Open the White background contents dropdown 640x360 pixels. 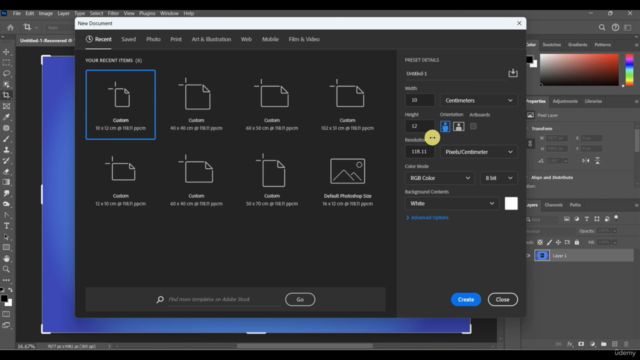point(452,203)
